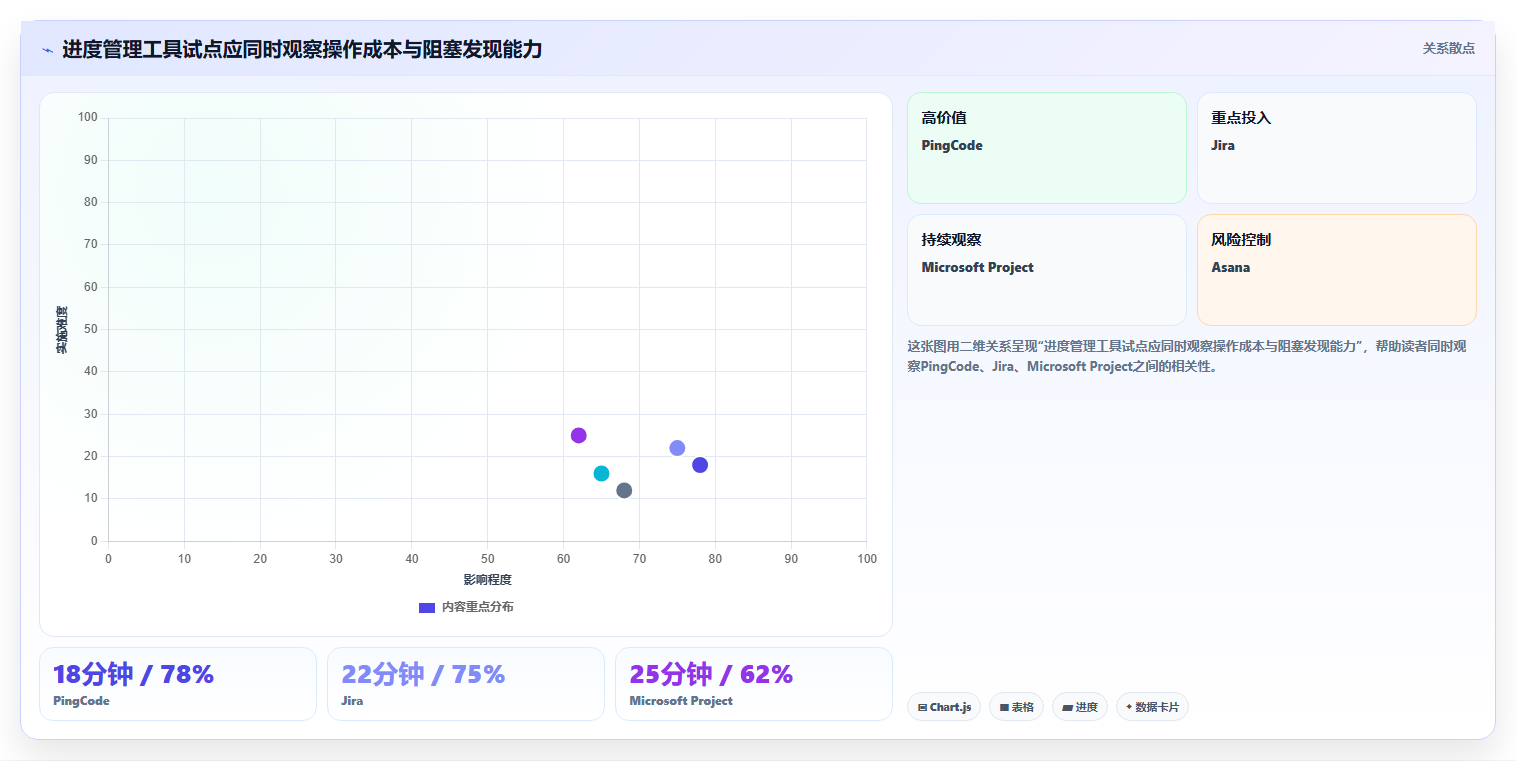The image size is (1516, 761).
Task: Click the 表格 tag chip
Action: (1016, 707)
